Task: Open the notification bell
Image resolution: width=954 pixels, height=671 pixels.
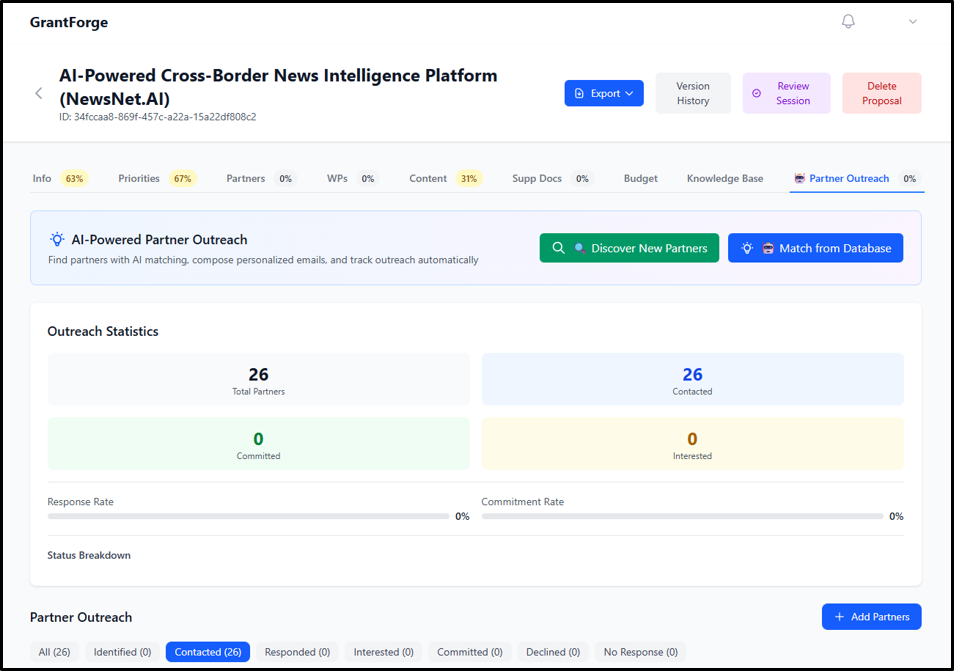Action: click(847, 21)
